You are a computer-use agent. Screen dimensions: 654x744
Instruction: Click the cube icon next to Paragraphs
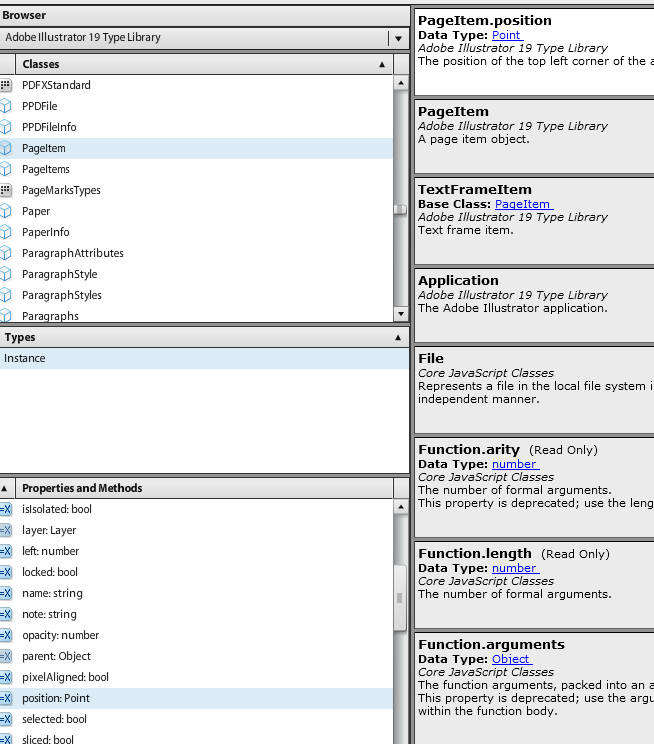point(5,315)
